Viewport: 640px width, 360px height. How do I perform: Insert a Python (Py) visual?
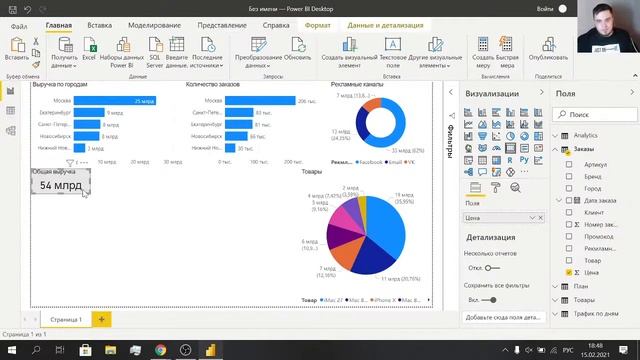(x=524, y=160)
